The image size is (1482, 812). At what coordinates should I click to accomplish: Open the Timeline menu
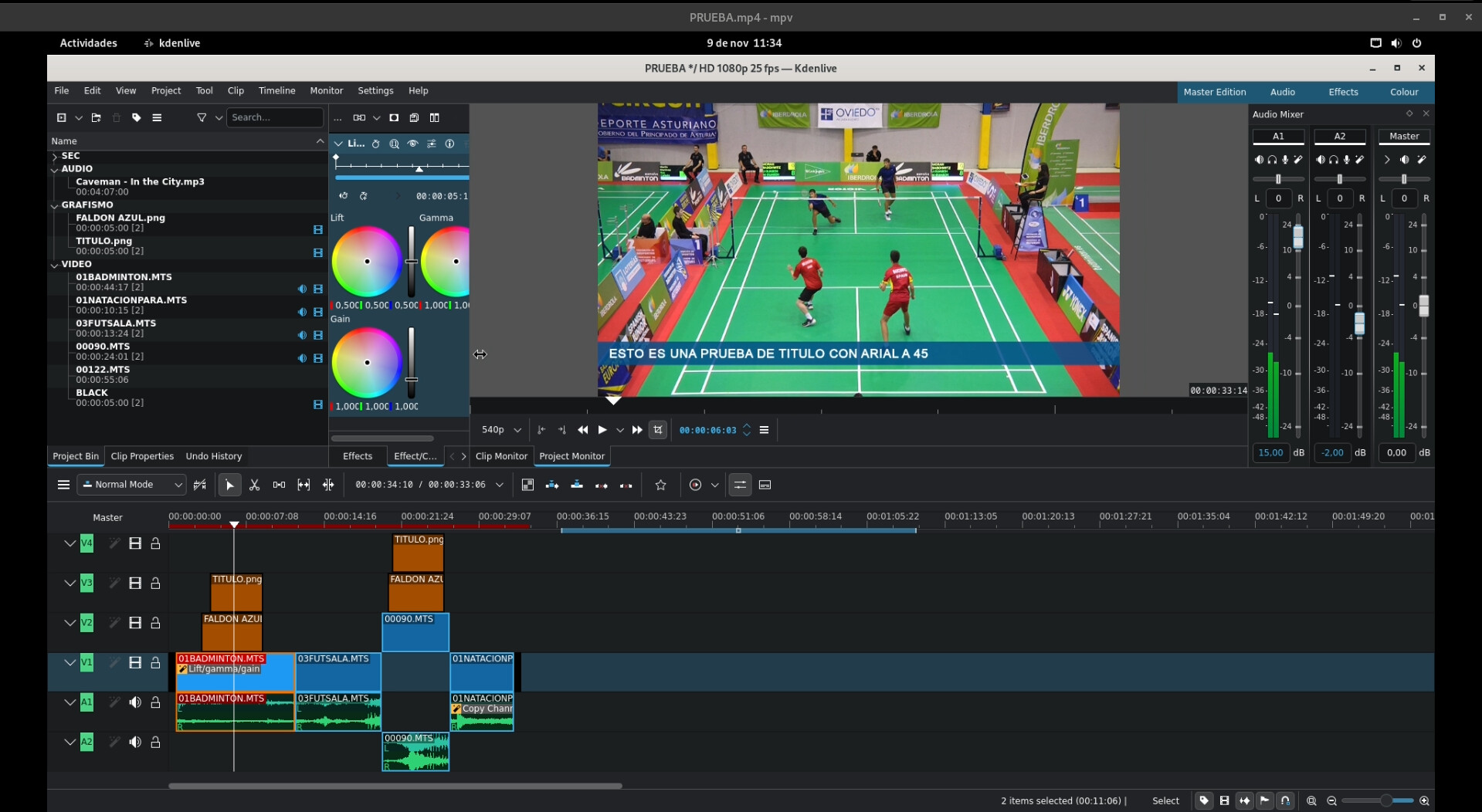[276, 90]
